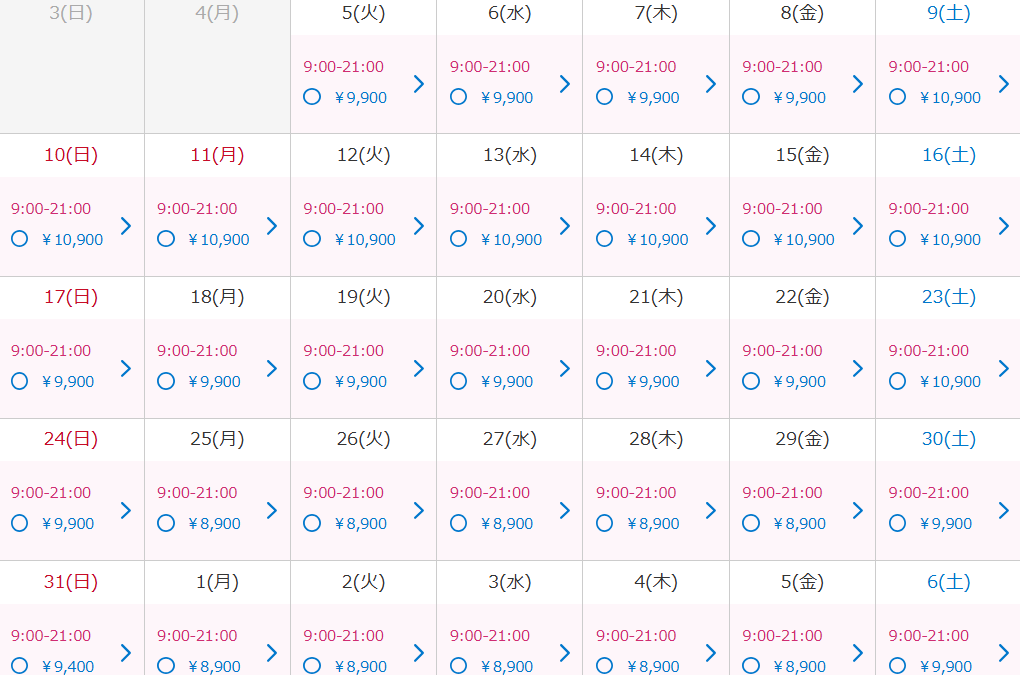Screen dimensions: 1020x675
Task: Click the arrow chevron in the 9(土) cell
Action: (x=1004, y=84)
